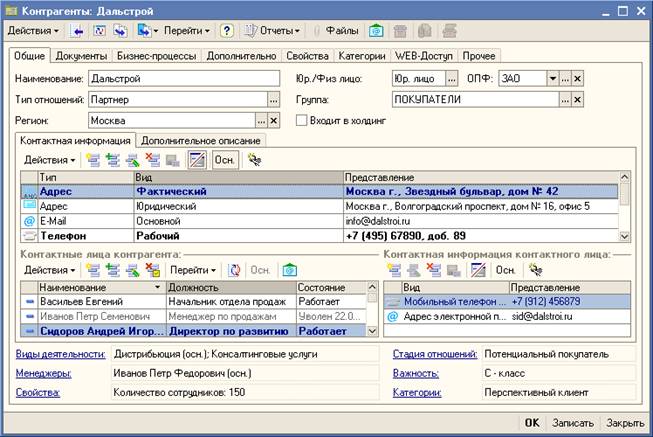Open the help question mark icon
The width and height of the screenshot is (653, 437).
point(227,31)
